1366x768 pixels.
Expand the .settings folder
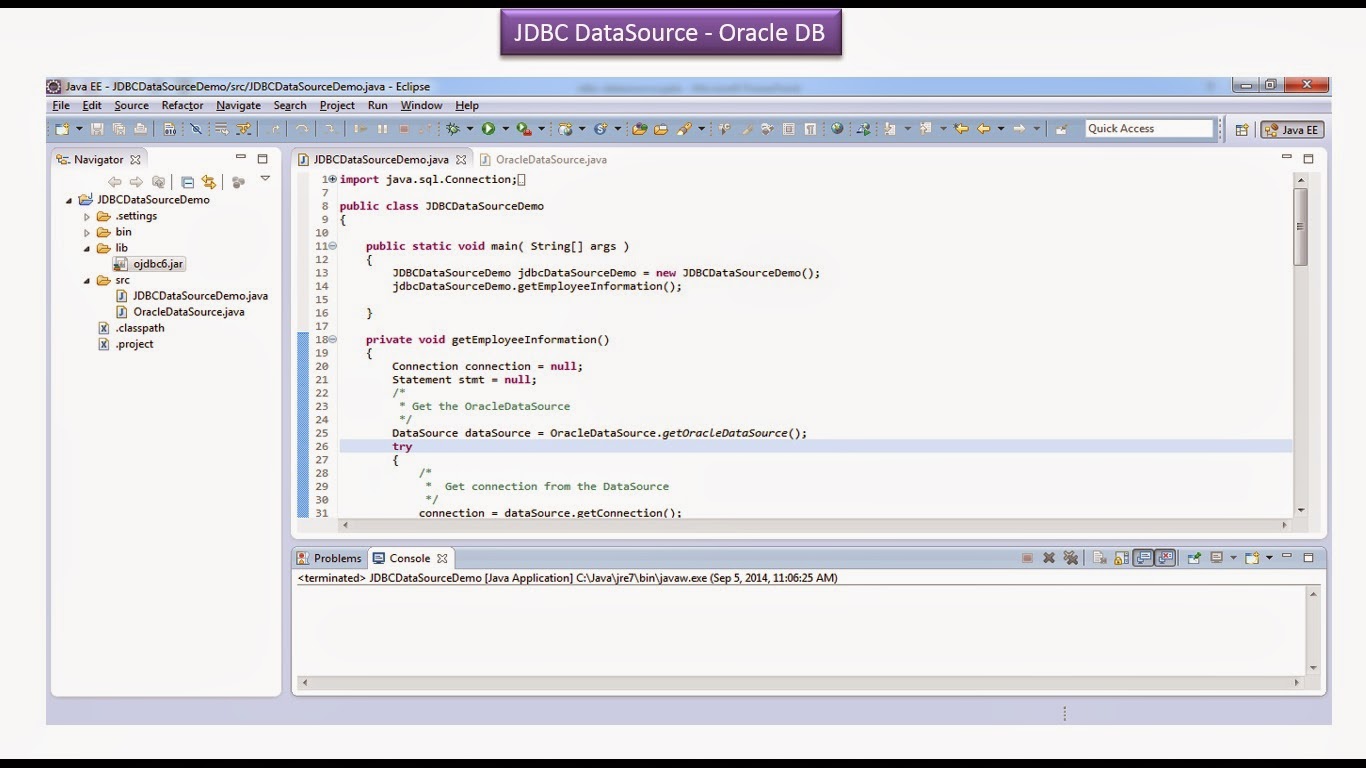pos(87,216)
